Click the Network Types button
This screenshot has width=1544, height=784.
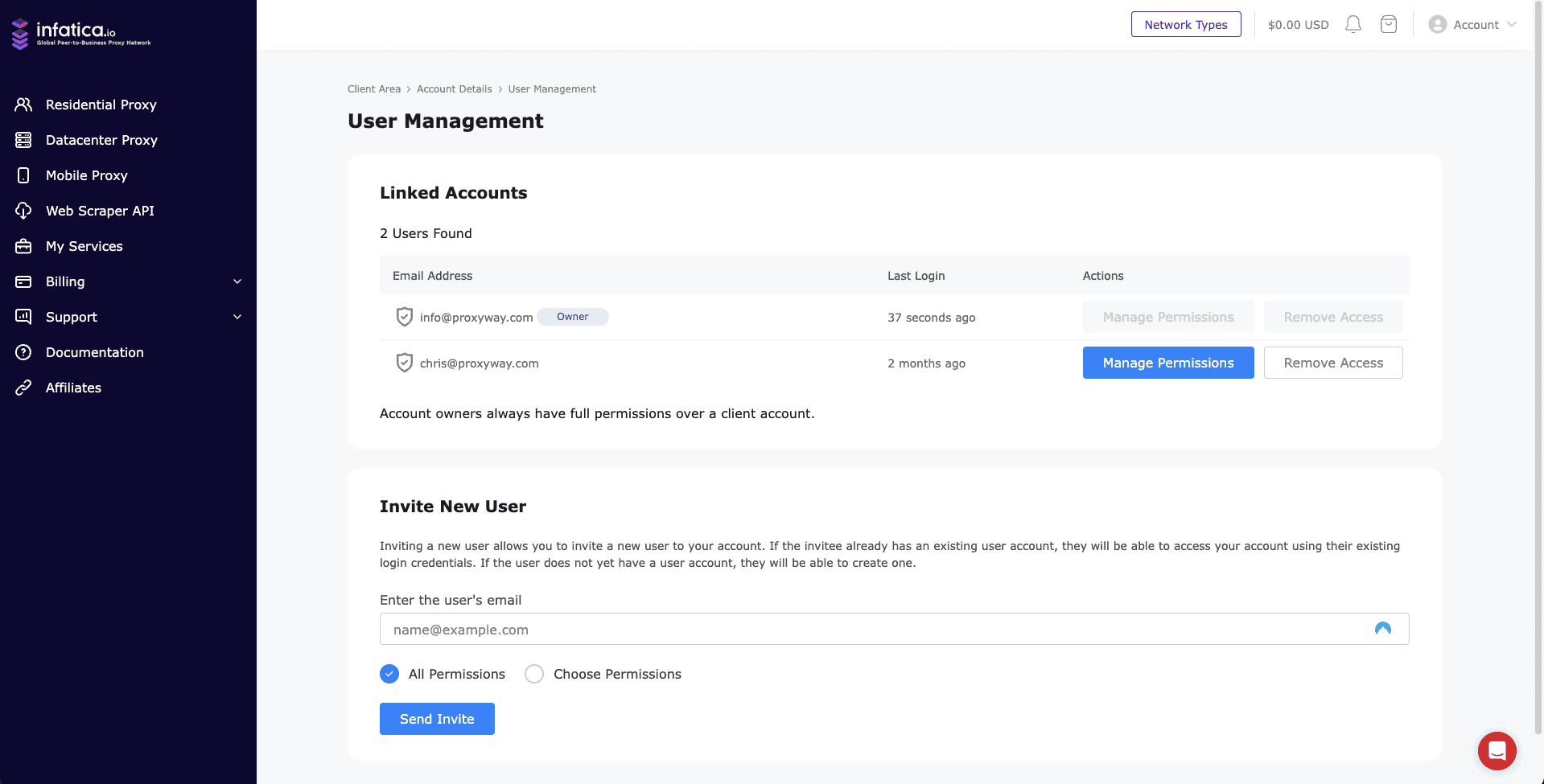pos(1186,24)
